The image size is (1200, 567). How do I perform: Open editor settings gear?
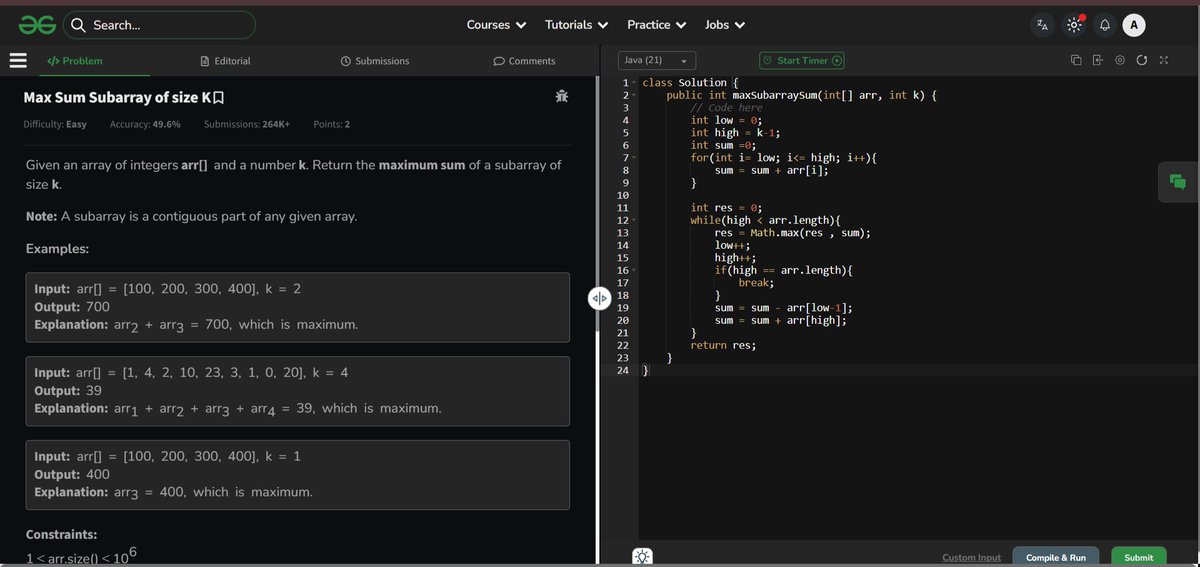point(1120,61)
